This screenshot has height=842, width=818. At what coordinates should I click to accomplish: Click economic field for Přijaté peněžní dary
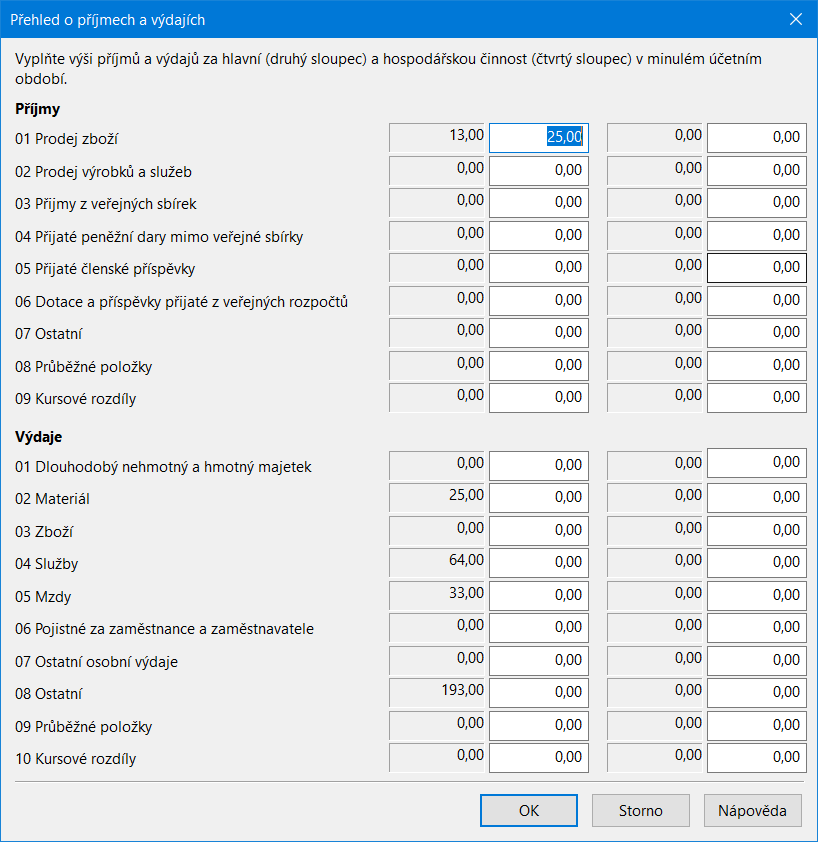(757, 236)
